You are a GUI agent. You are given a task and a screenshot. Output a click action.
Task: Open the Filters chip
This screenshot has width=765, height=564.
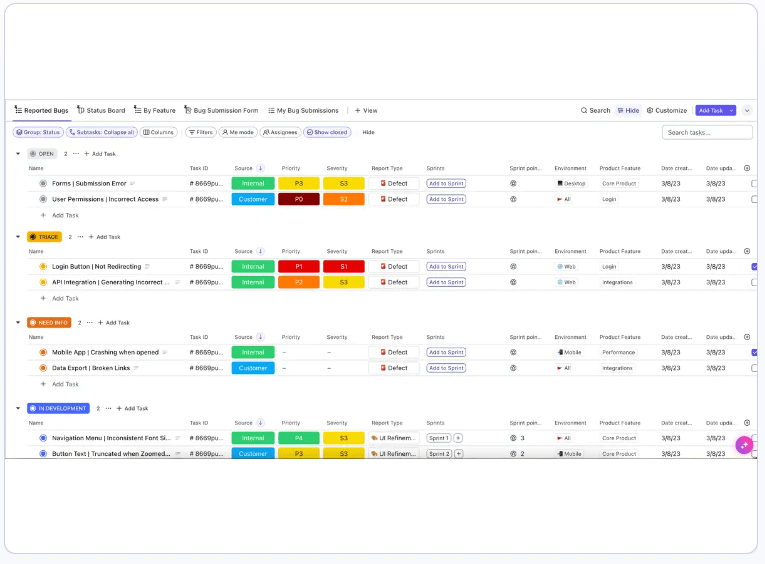(x=201, y=132)
